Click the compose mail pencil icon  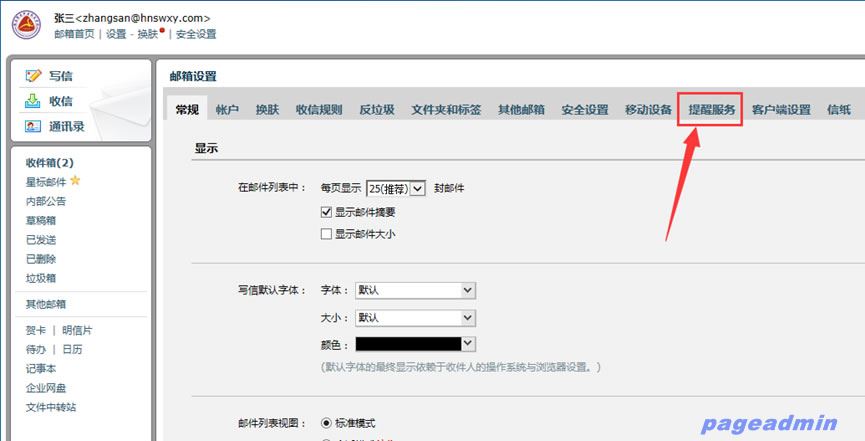tap(33, 76)
